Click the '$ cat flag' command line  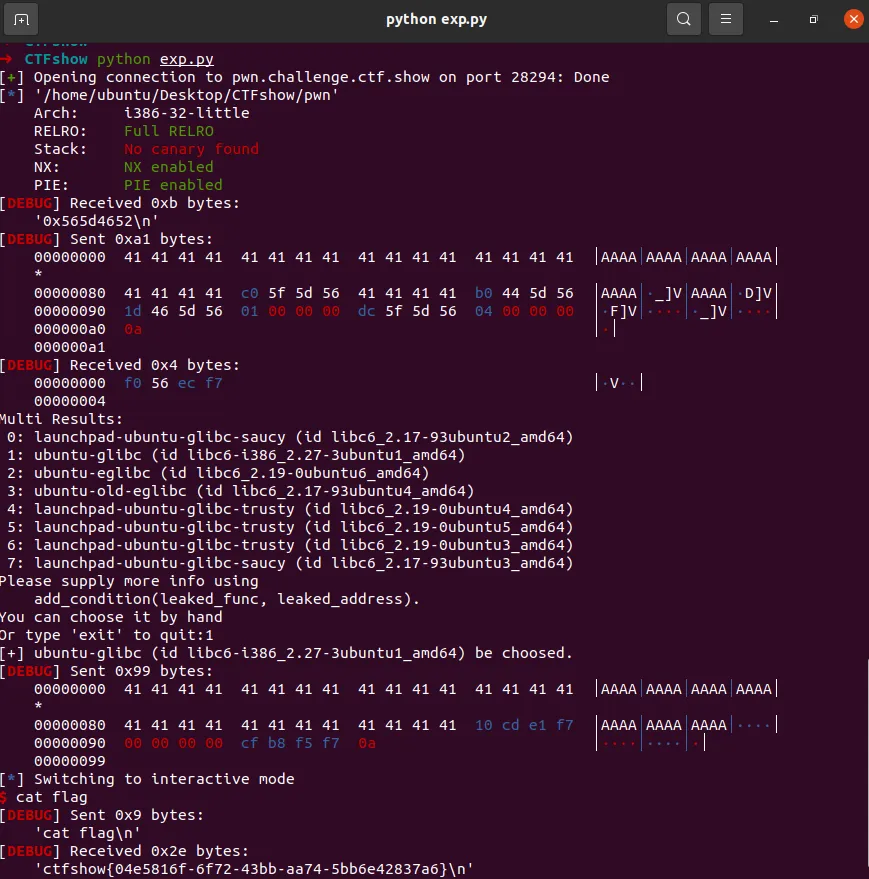pos(44,797)
